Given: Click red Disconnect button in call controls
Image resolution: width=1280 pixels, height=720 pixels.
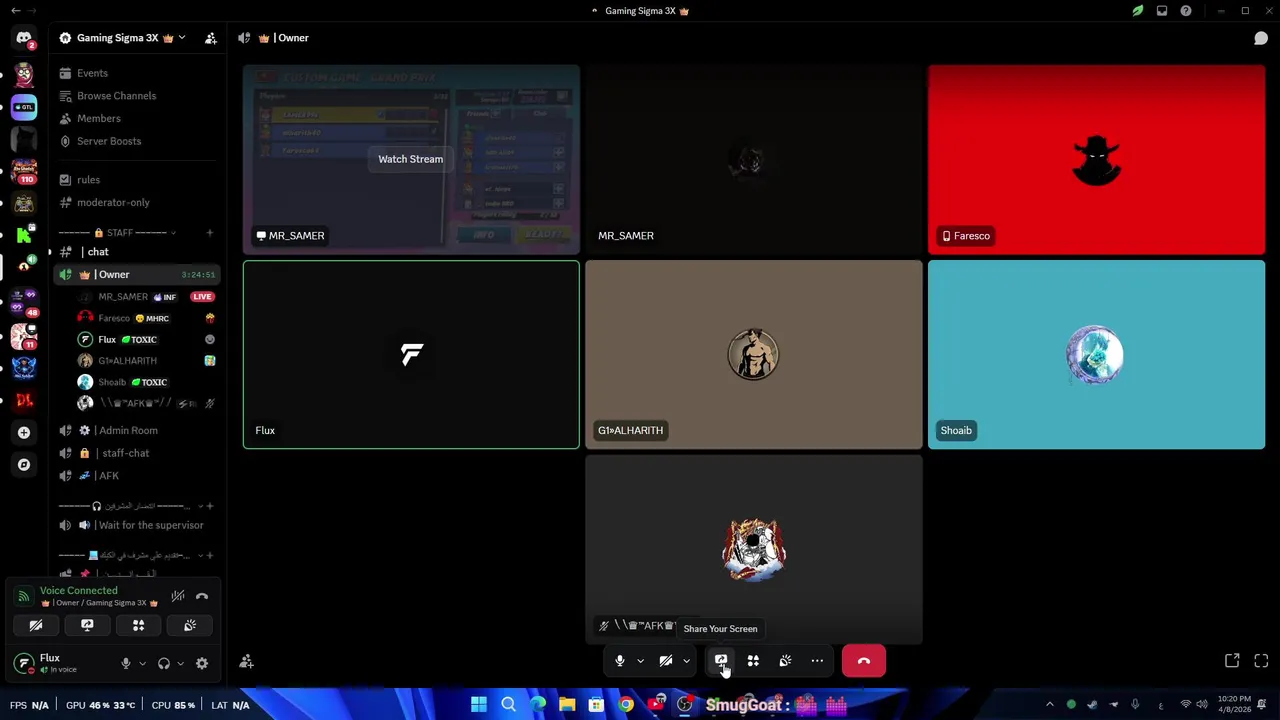Looking at the screenshot, I should [864, 661].
